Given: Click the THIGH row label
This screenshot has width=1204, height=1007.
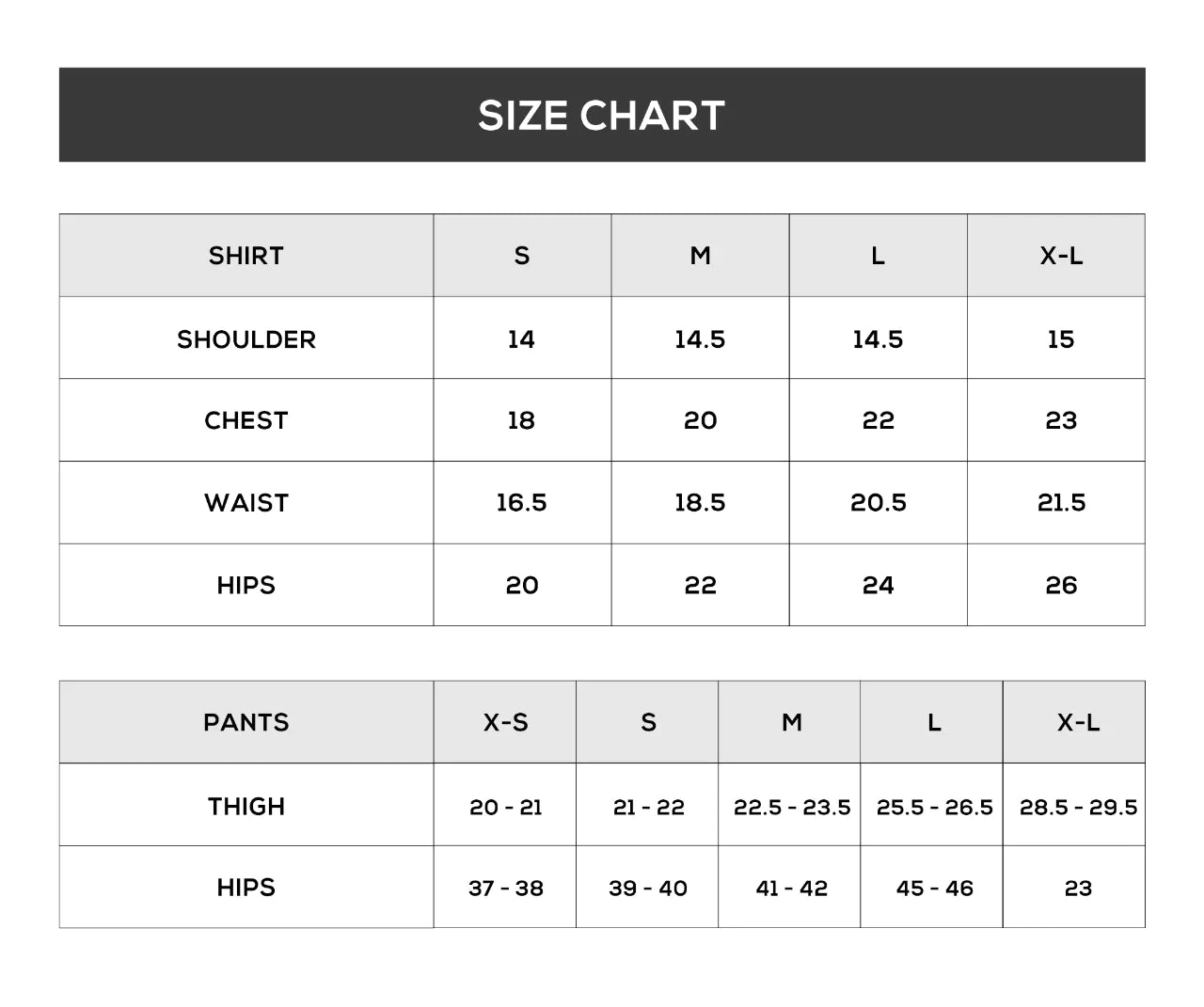Looking at the screenshot, I should (x=246, y=807).
